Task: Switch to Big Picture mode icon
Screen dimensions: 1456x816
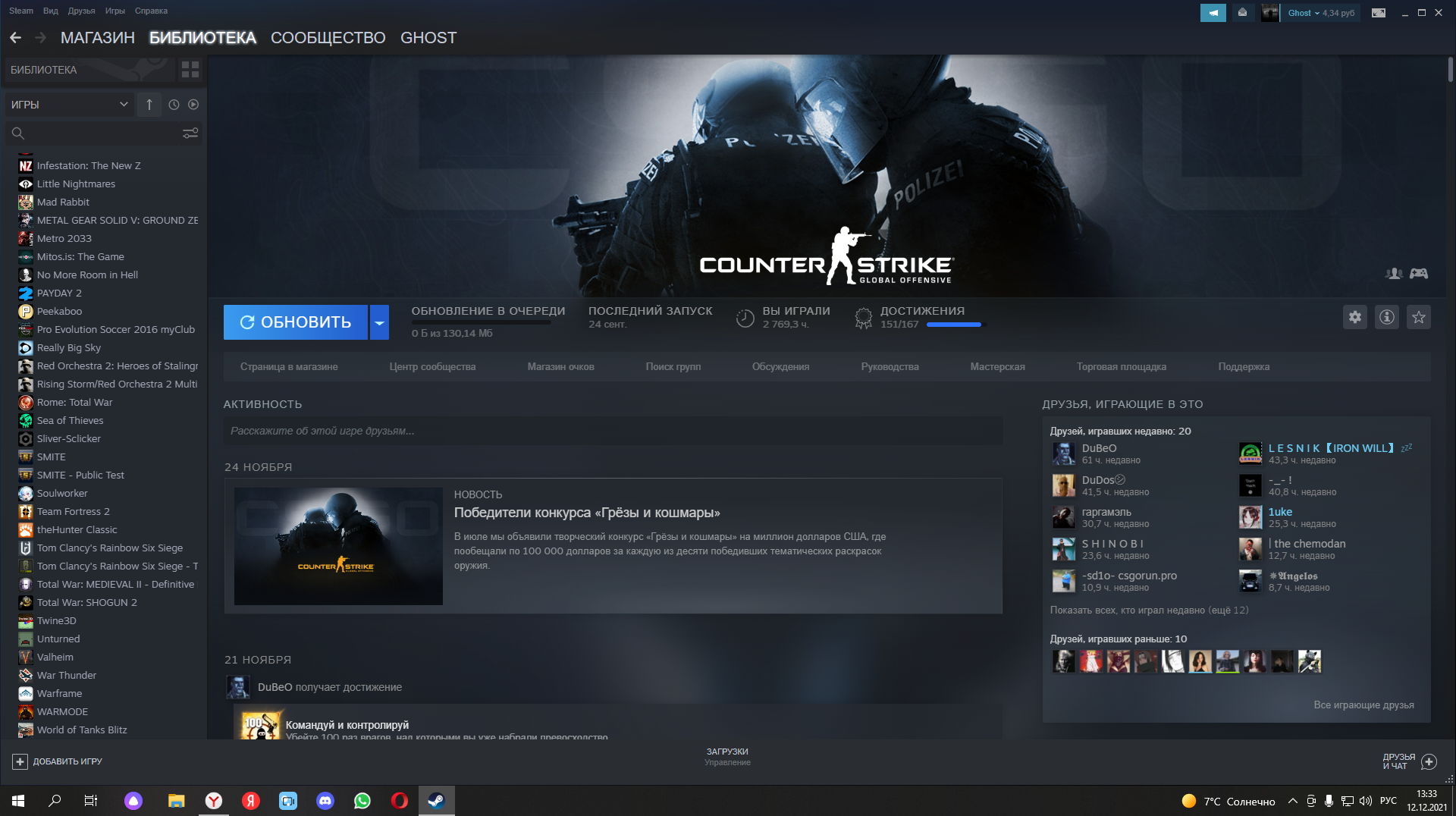Action: 1379,13
